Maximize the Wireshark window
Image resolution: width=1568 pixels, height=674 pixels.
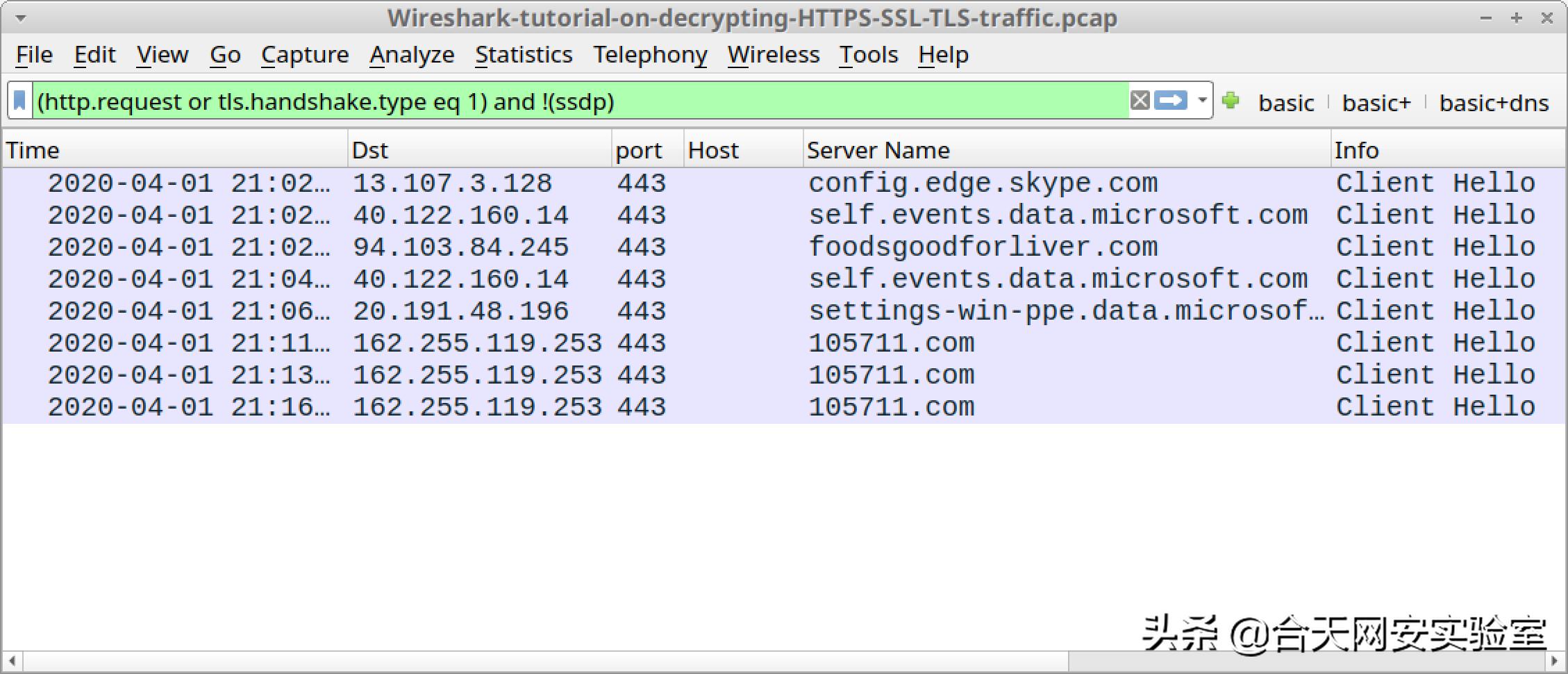point(1517,19)
